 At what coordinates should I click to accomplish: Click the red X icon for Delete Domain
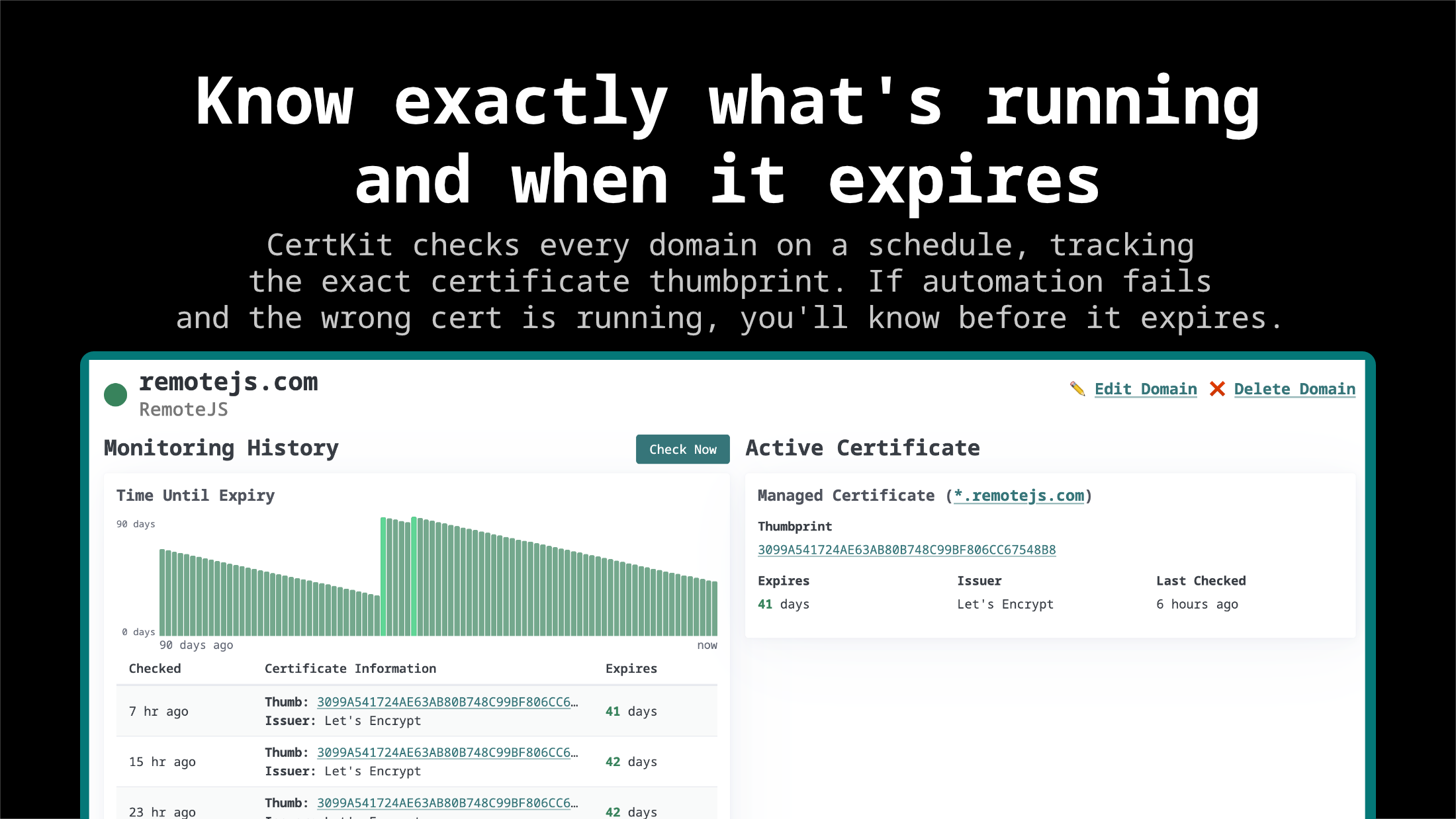[1216, 389]
